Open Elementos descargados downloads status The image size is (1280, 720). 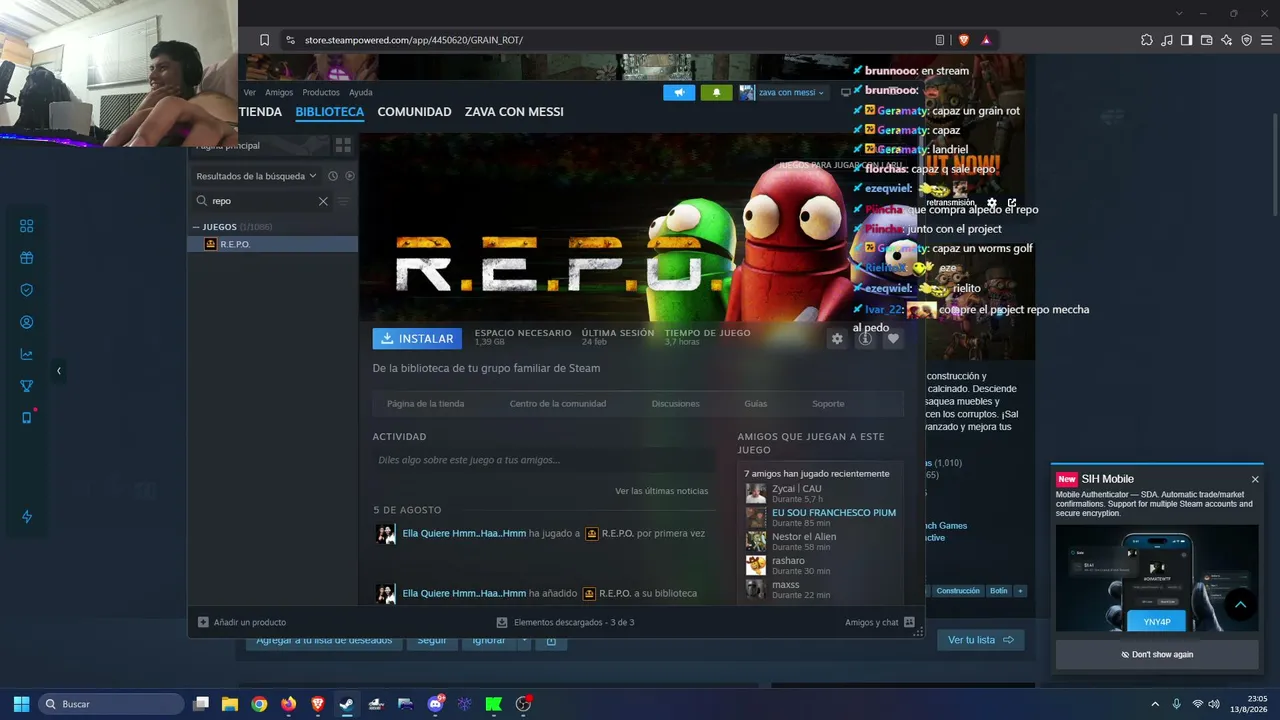click(565, 622)
